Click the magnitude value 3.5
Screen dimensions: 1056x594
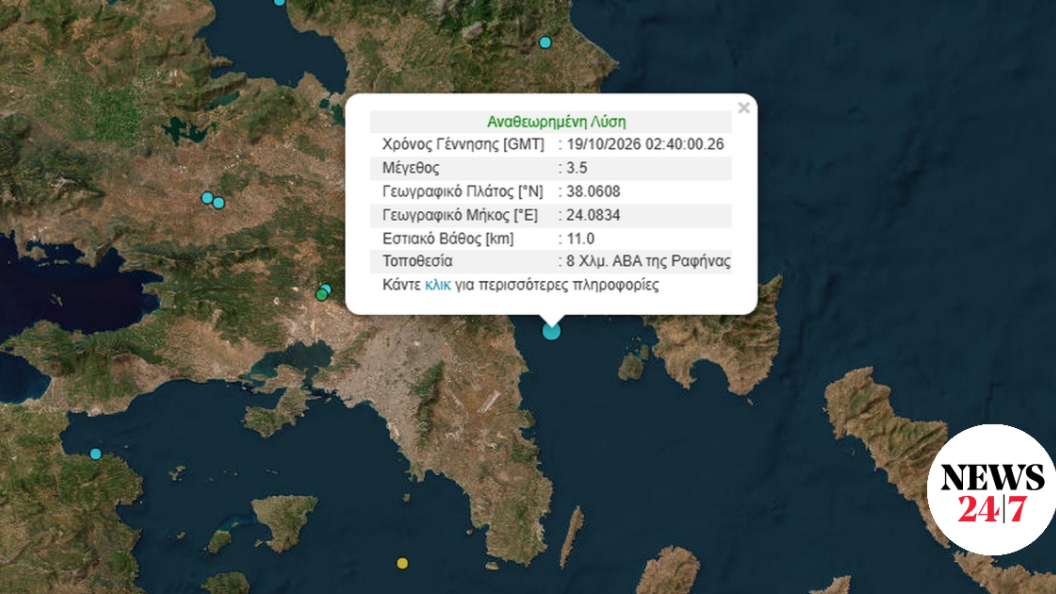click(576, 168)
